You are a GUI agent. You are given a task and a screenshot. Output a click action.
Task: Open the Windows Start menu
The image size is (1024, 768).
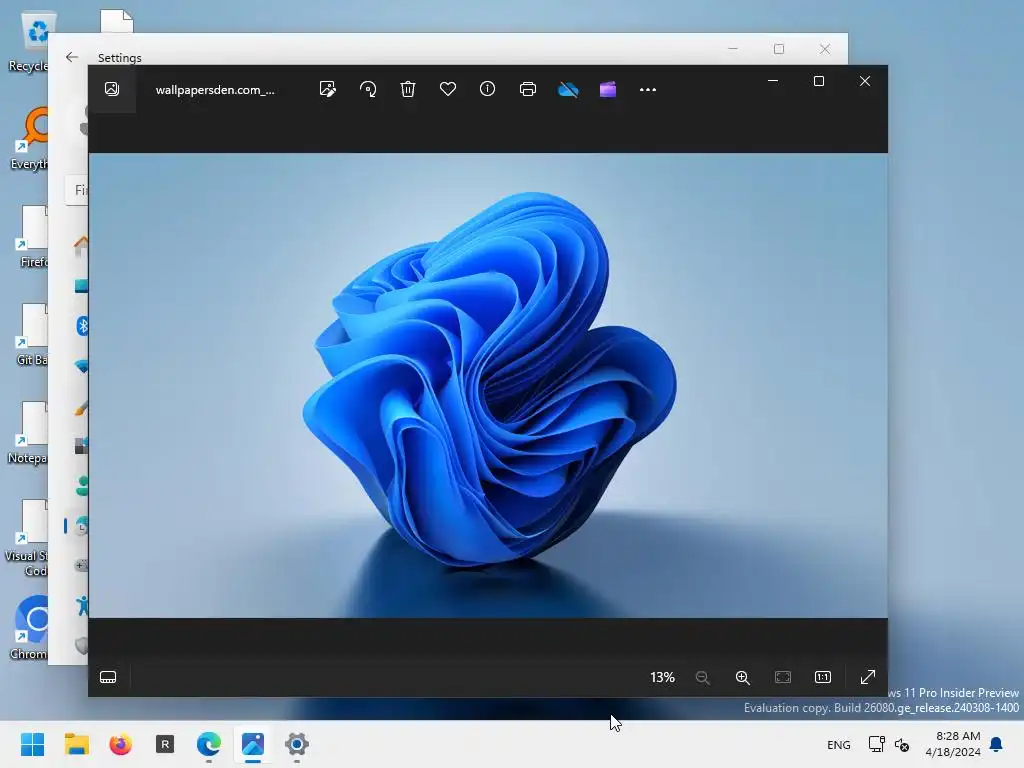(x=32, y=744)
